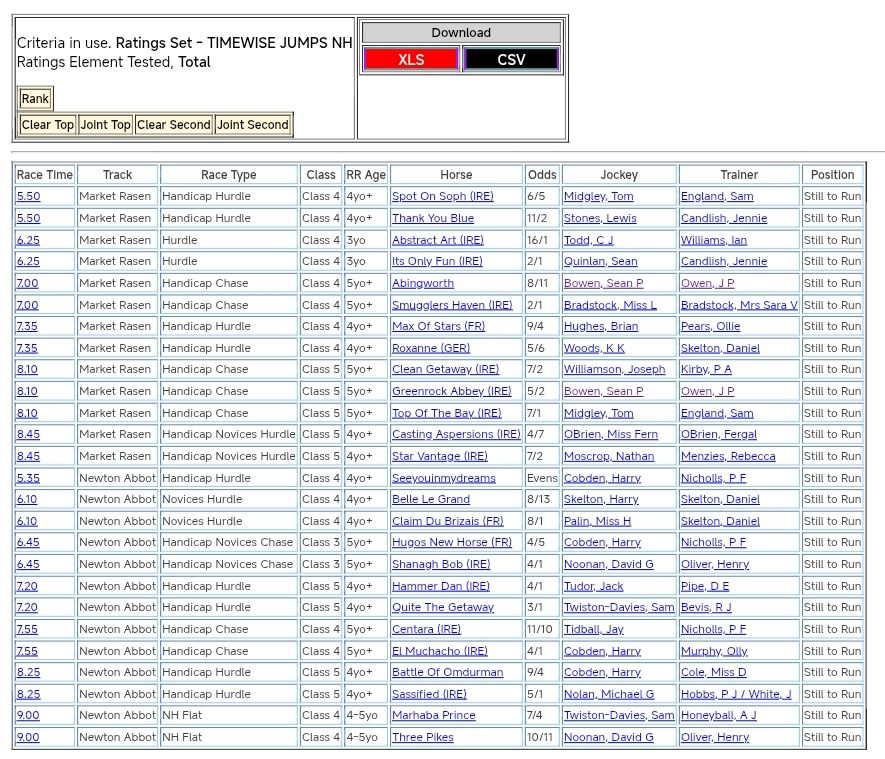The image size is (885, 759).
Task: Open jockey link Twiston-Davies, Sam for Marhaba Prince
Action: tap(618, 716)
